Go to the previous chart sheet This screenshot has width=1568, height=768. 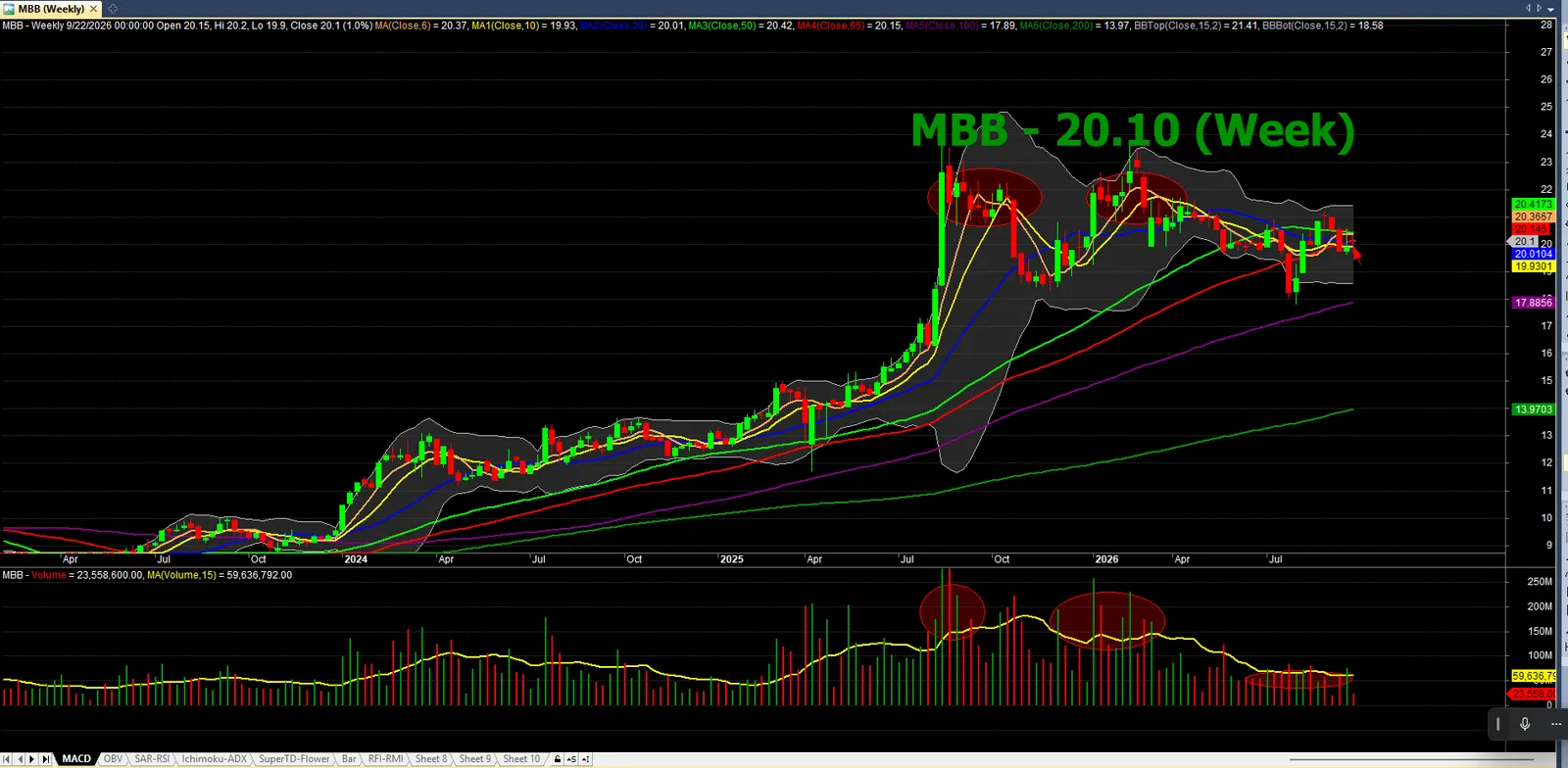[20, 759]
